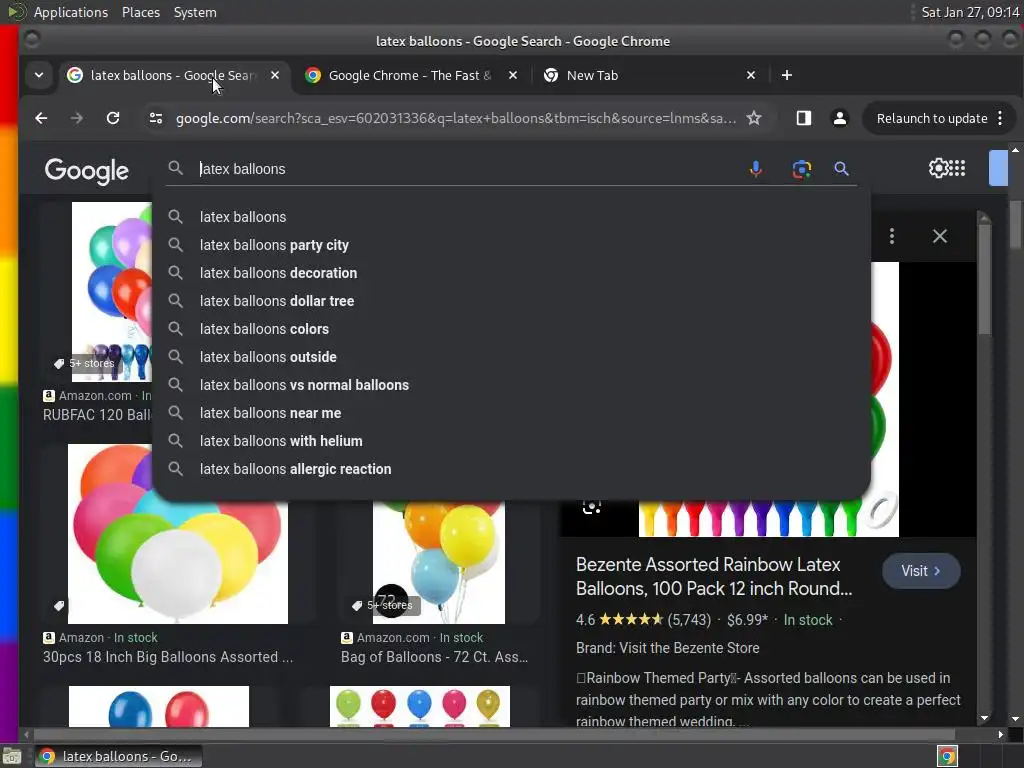The height and width of the screenshot is (768, 1024).
Task: Click the show desktop icon in bottom panel
Action: click(x=12, y=757)
